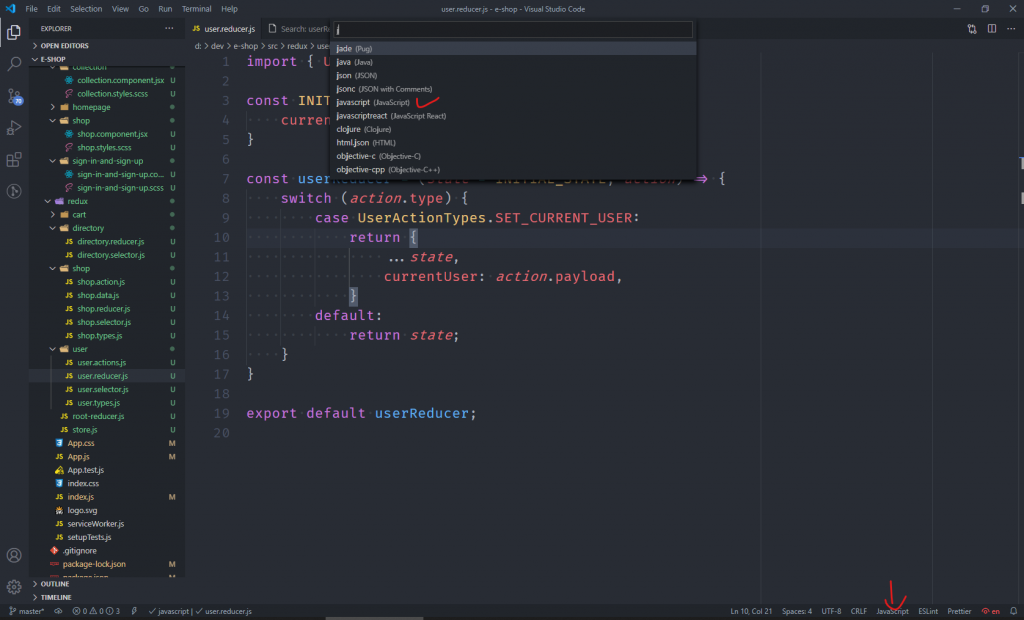Select json (JSON) language mode
Viewport: 1024px width, 620px height.
[513, 75]
